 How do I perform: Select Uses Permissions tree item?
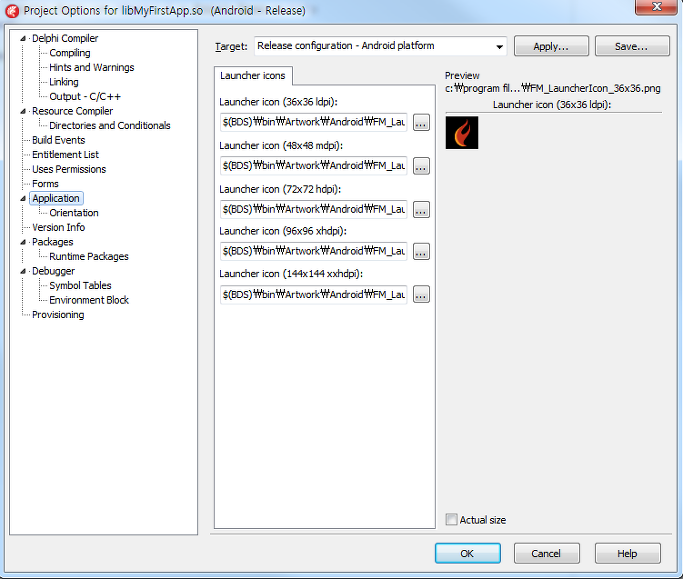(69, 169)
